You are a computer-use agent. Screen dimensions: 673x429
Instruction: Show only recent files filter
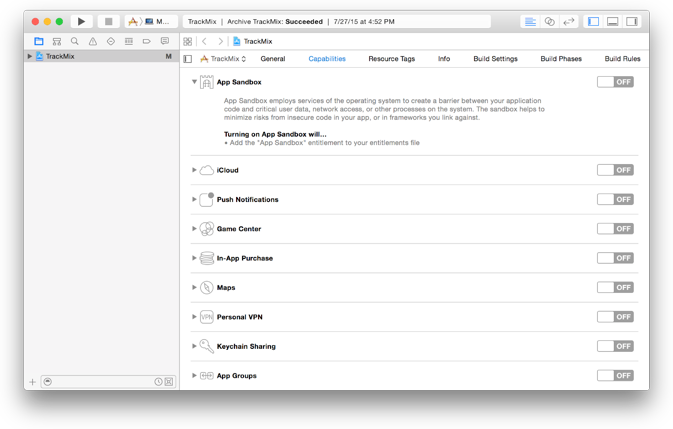click(x=158, y=382)
